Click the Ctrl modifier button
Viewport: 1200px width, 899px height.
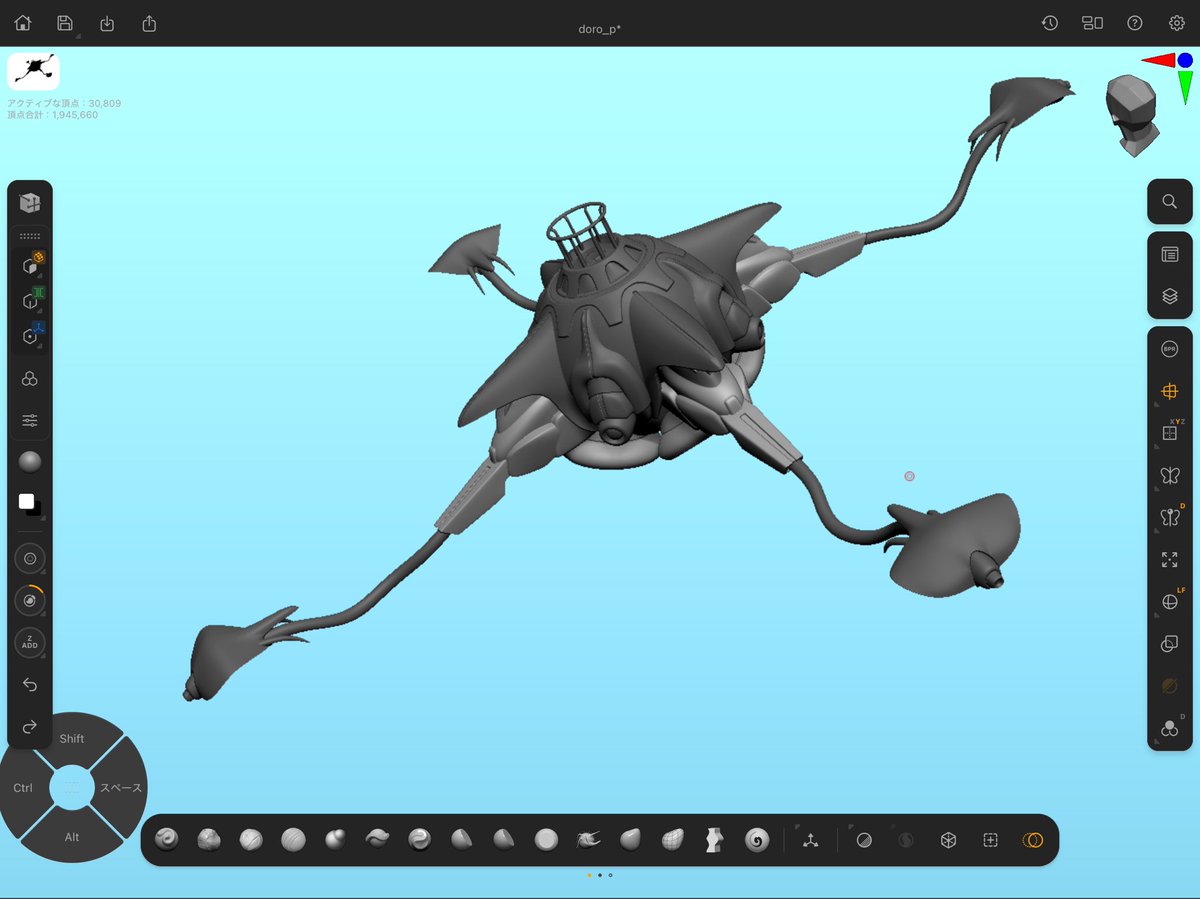coord(23,788)
